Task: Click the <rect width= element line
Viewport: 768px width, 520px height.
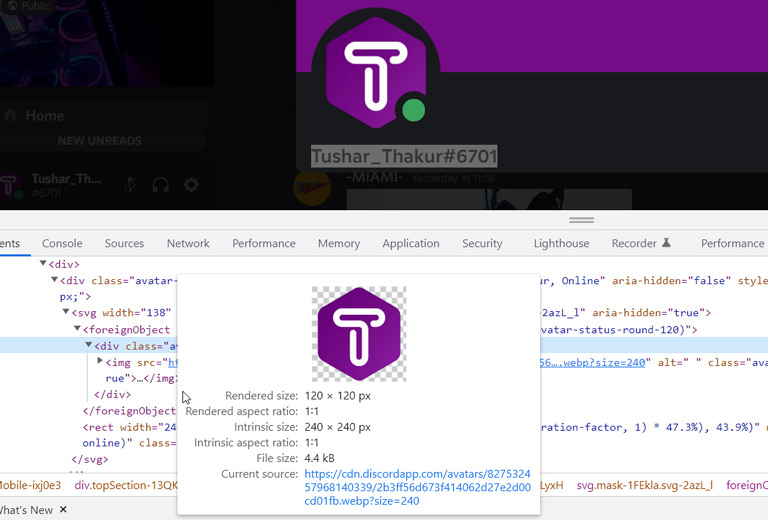Action: click(x=129, y=427)
